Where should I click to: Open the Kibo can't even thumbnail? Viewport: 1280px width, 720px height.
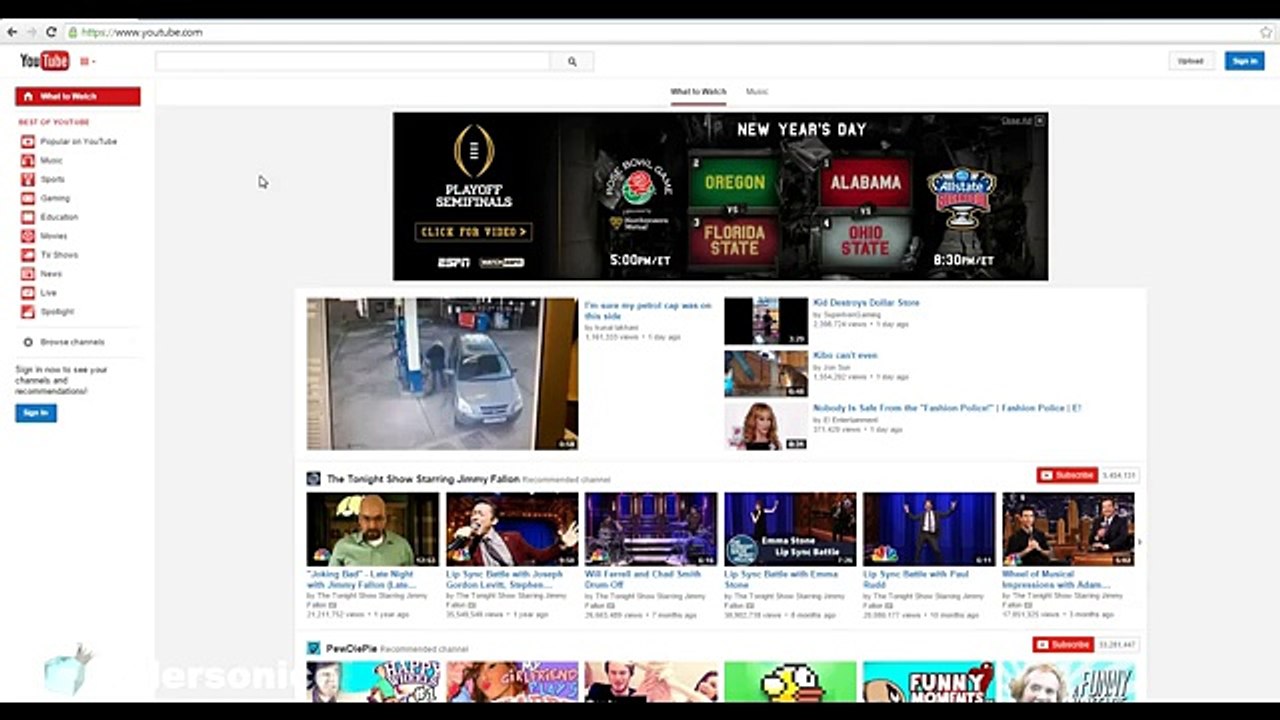[766, 374]
